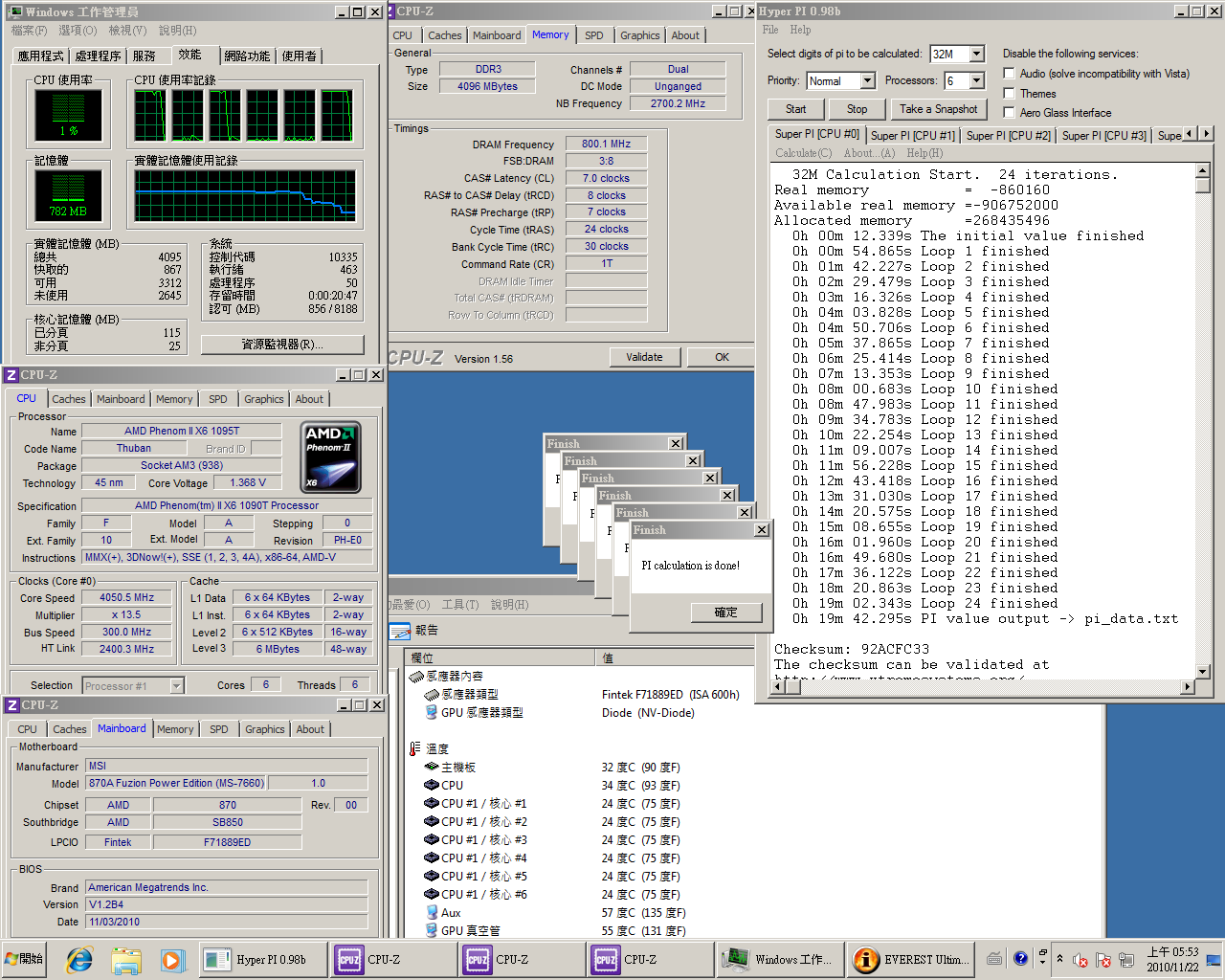
Task: Open 工具(T) menu in EVEREST
Action: 460,605
